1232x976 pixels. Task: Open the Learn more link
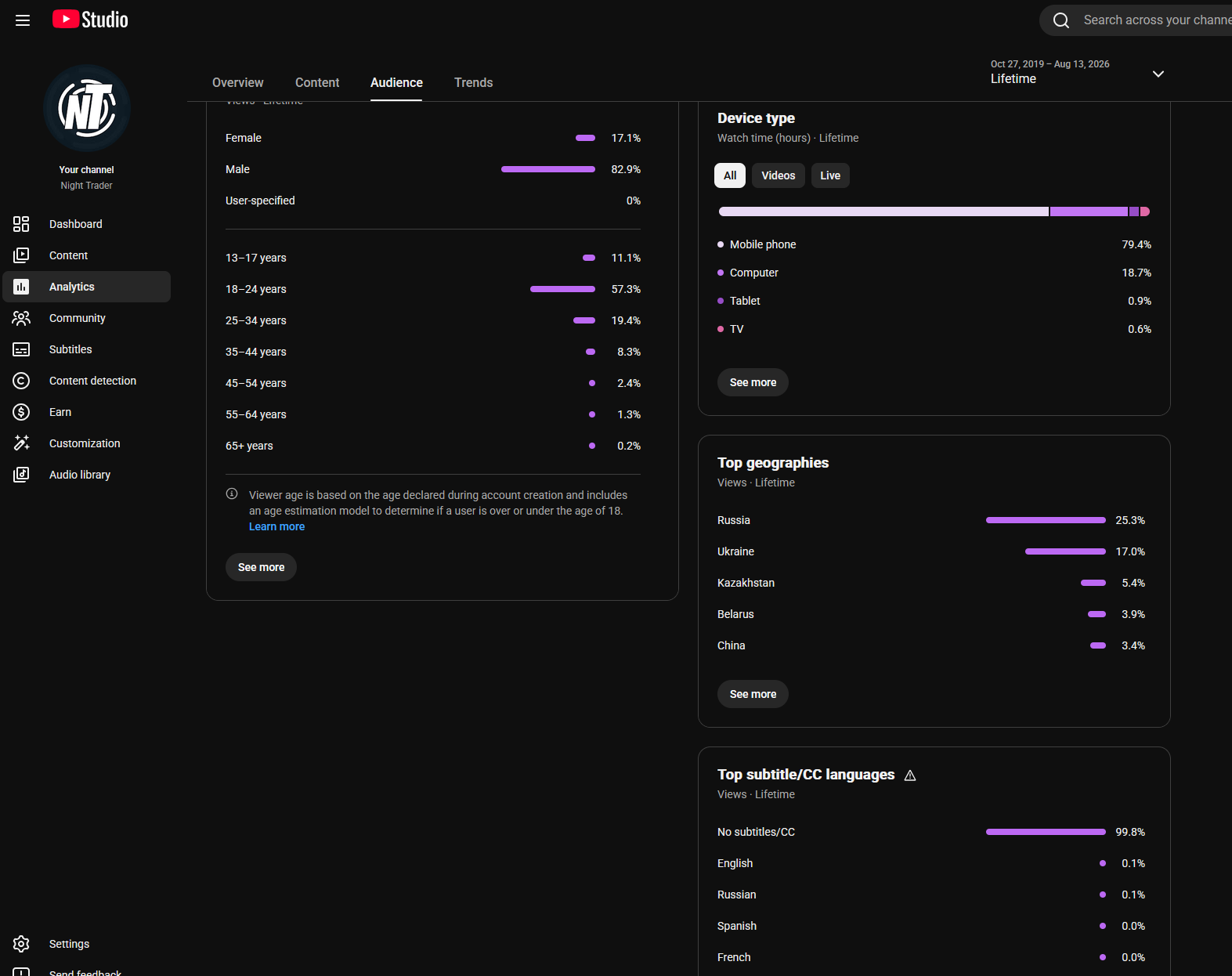[x=276, y=526]
